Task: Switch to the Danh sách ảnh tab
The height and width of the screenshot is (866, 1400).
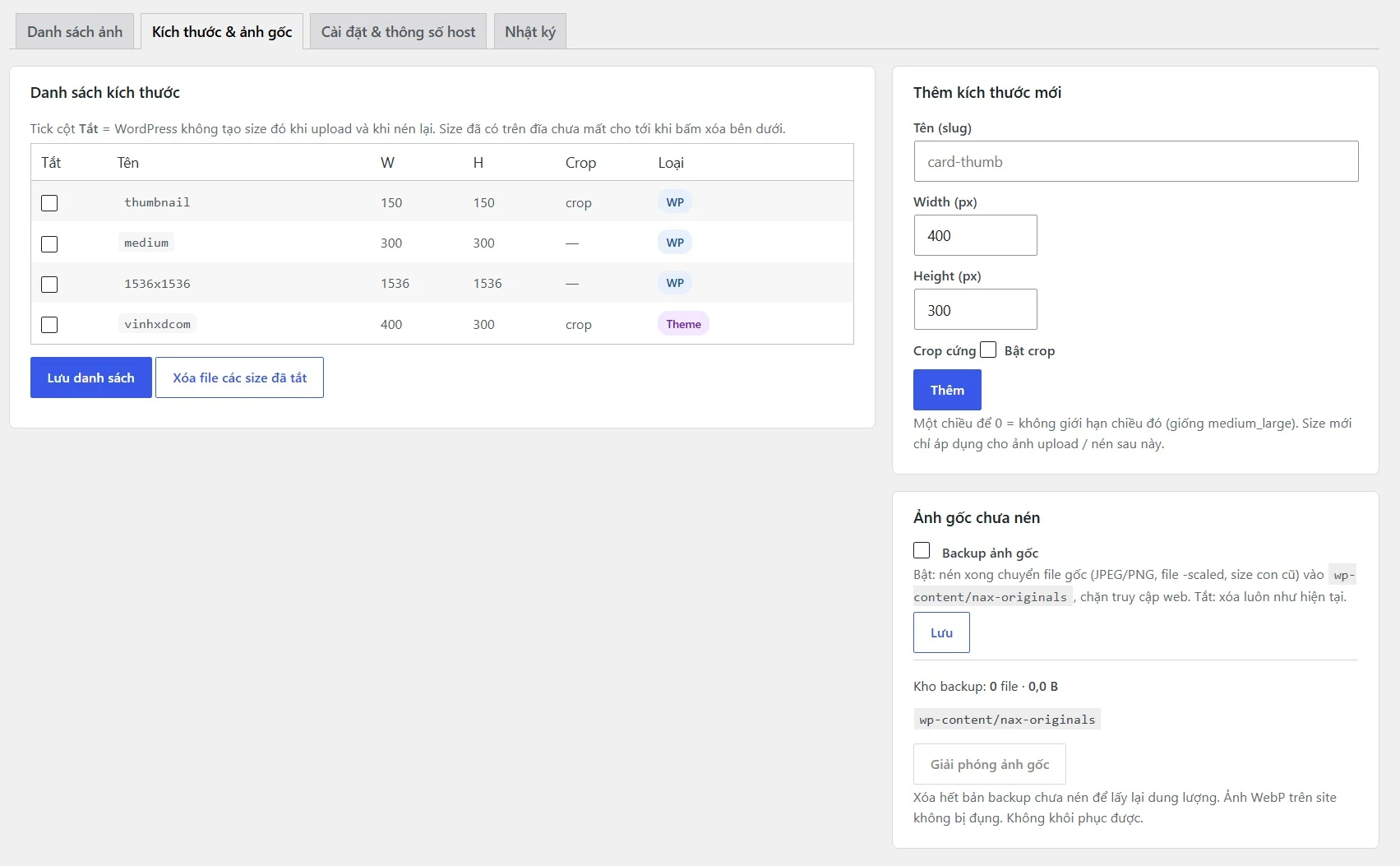Action: [x=75, y=31]
